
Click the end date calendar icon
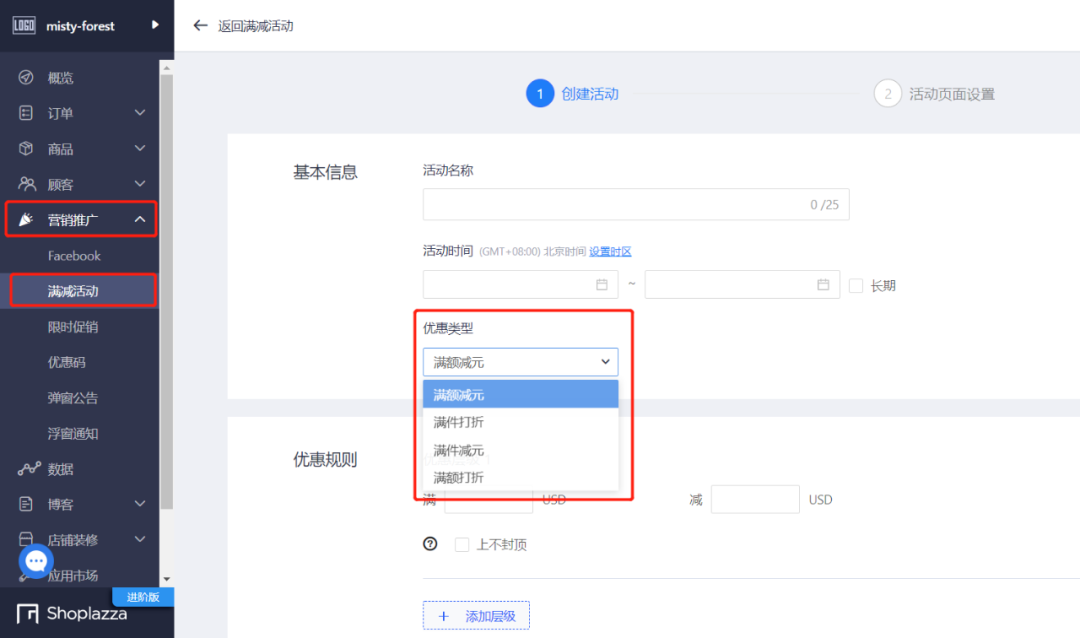tap(823, 285)
